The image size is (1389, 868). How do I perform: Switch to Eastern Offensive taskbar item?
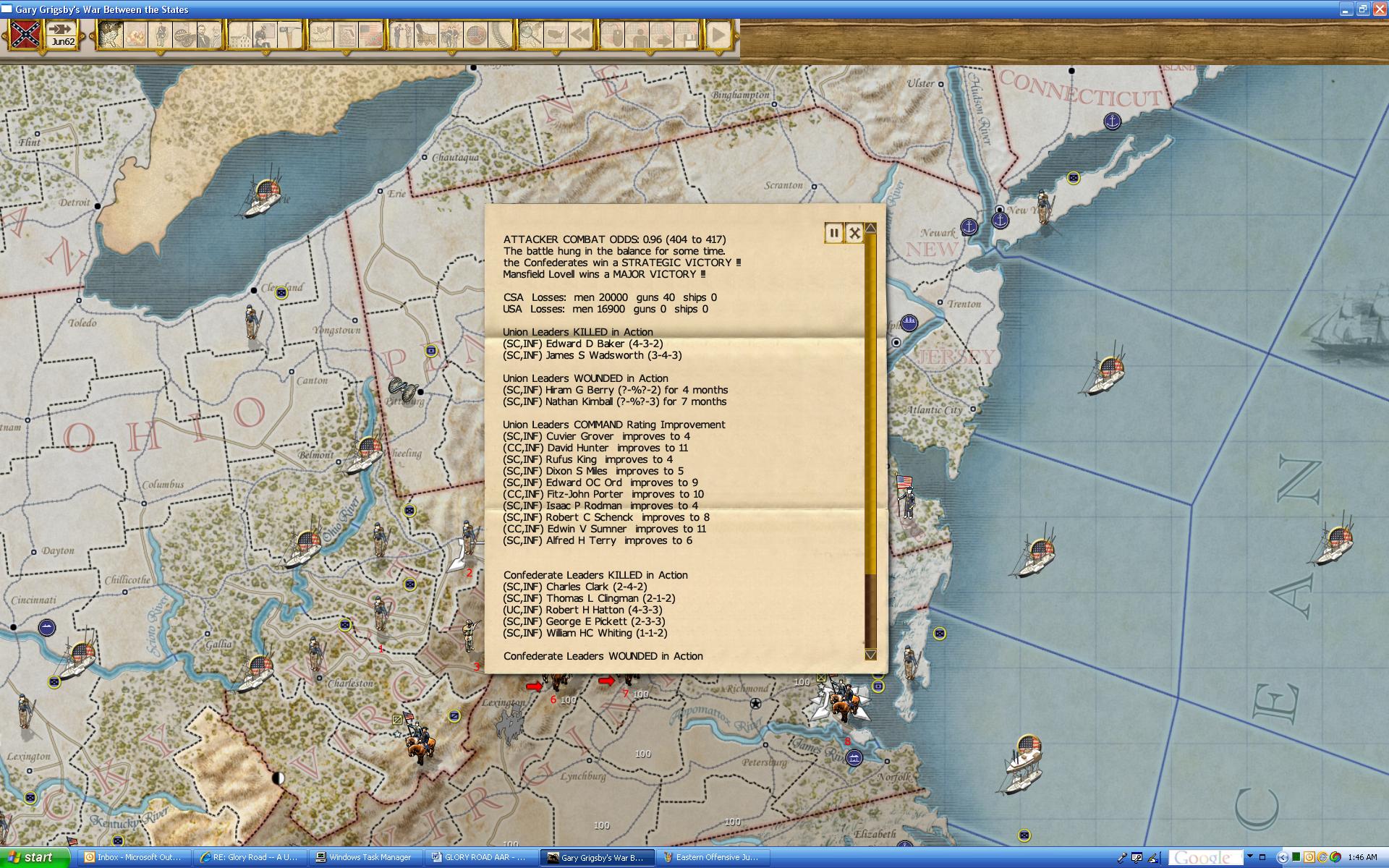click(x=713, y=857)
